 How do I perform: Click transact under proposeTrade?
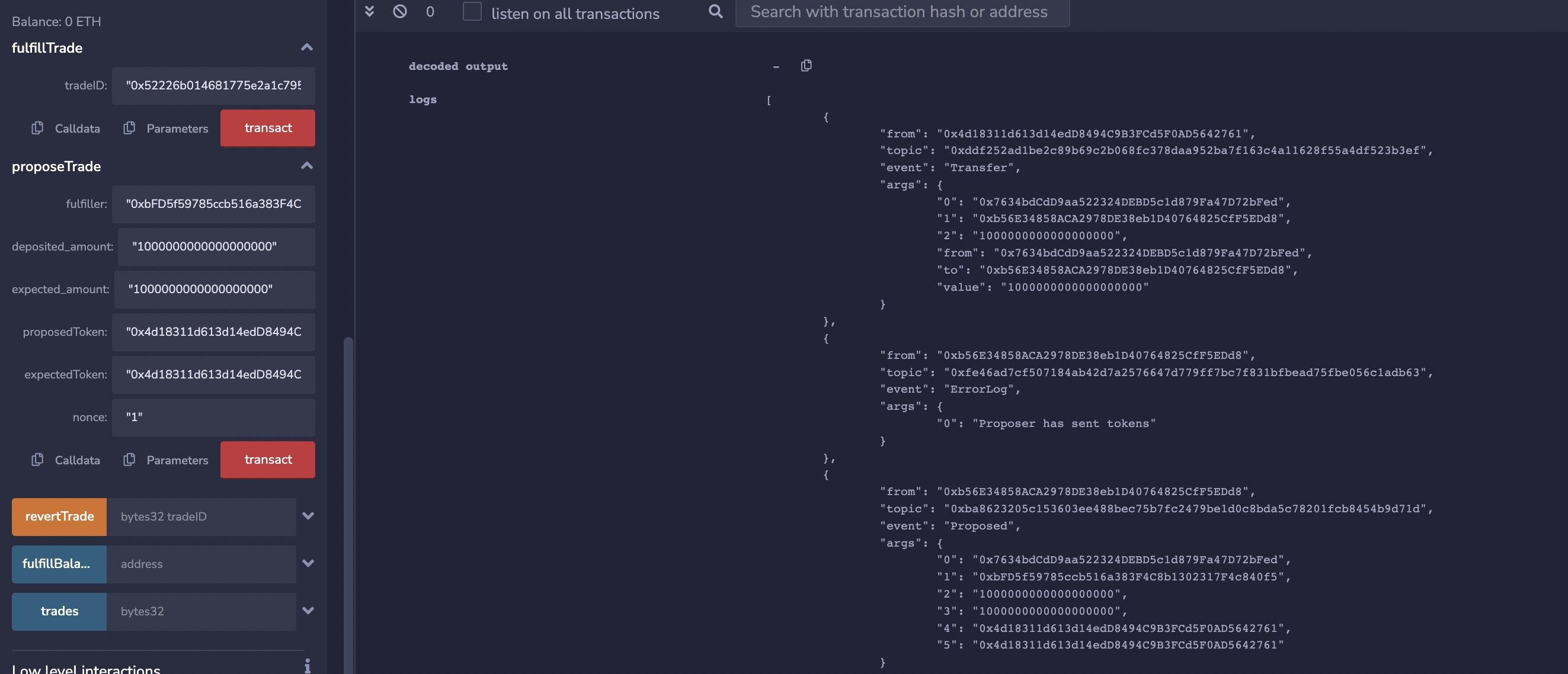coord(268,459)
